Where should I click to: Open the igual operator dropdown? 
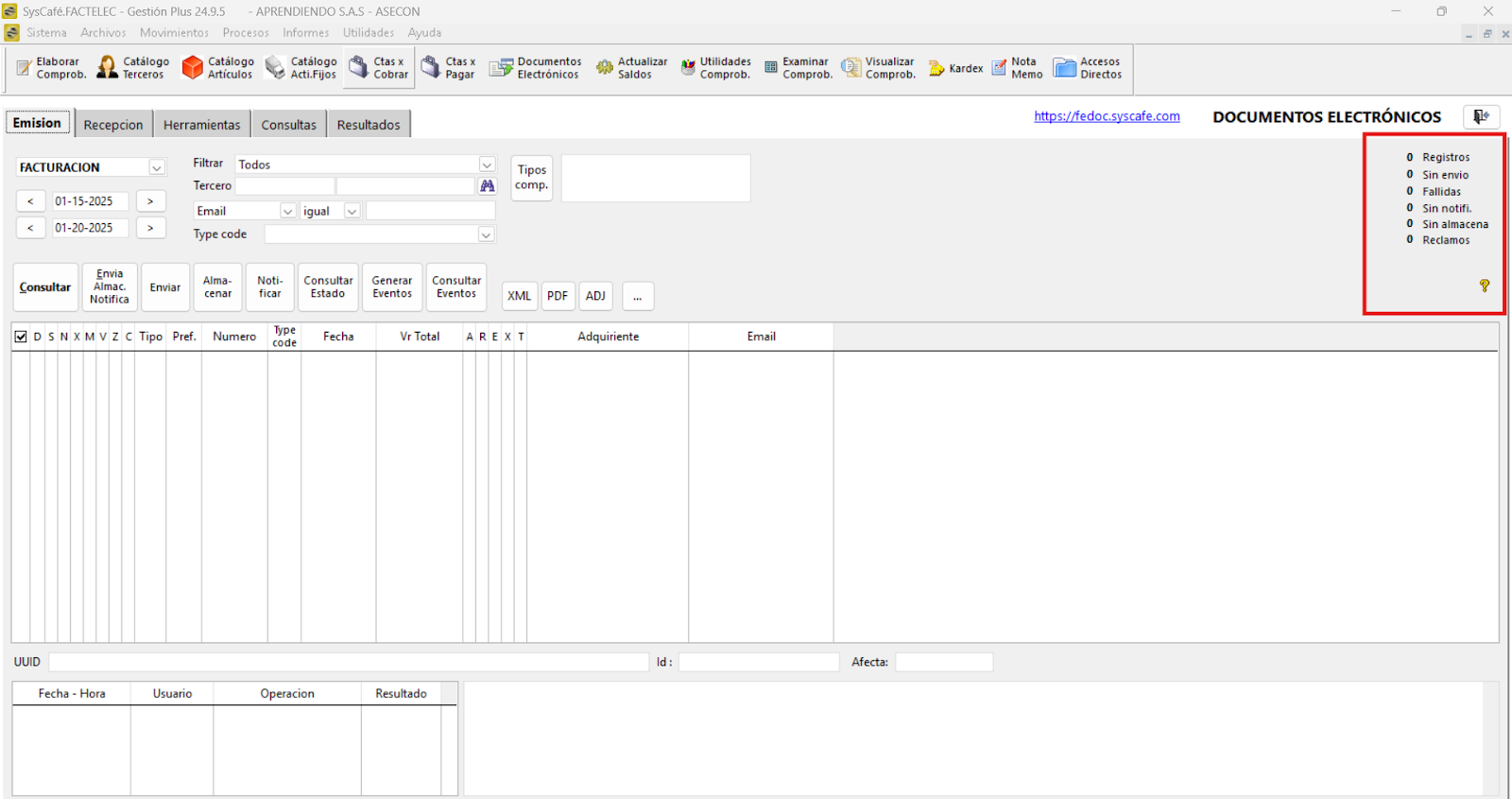(x=352, y=212)
